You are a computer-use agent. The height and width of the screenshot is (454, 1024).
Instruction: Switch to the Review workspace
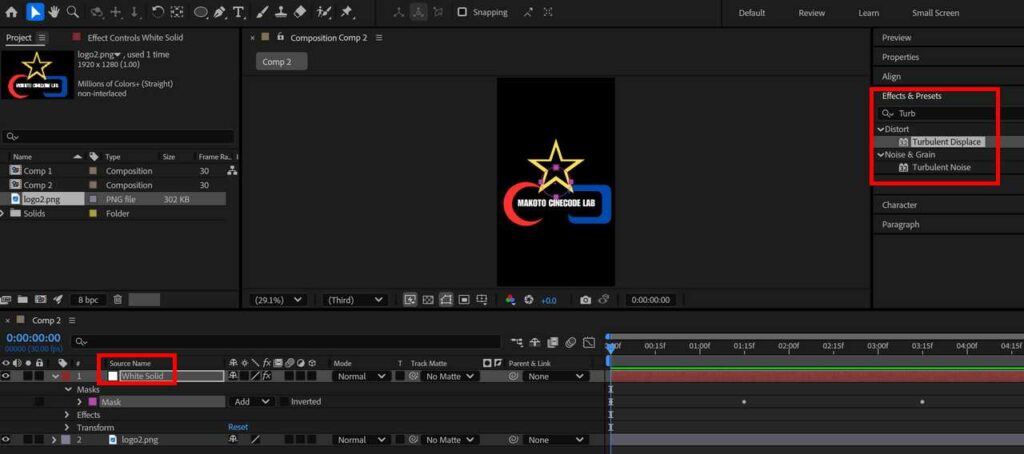pos(811,13)
